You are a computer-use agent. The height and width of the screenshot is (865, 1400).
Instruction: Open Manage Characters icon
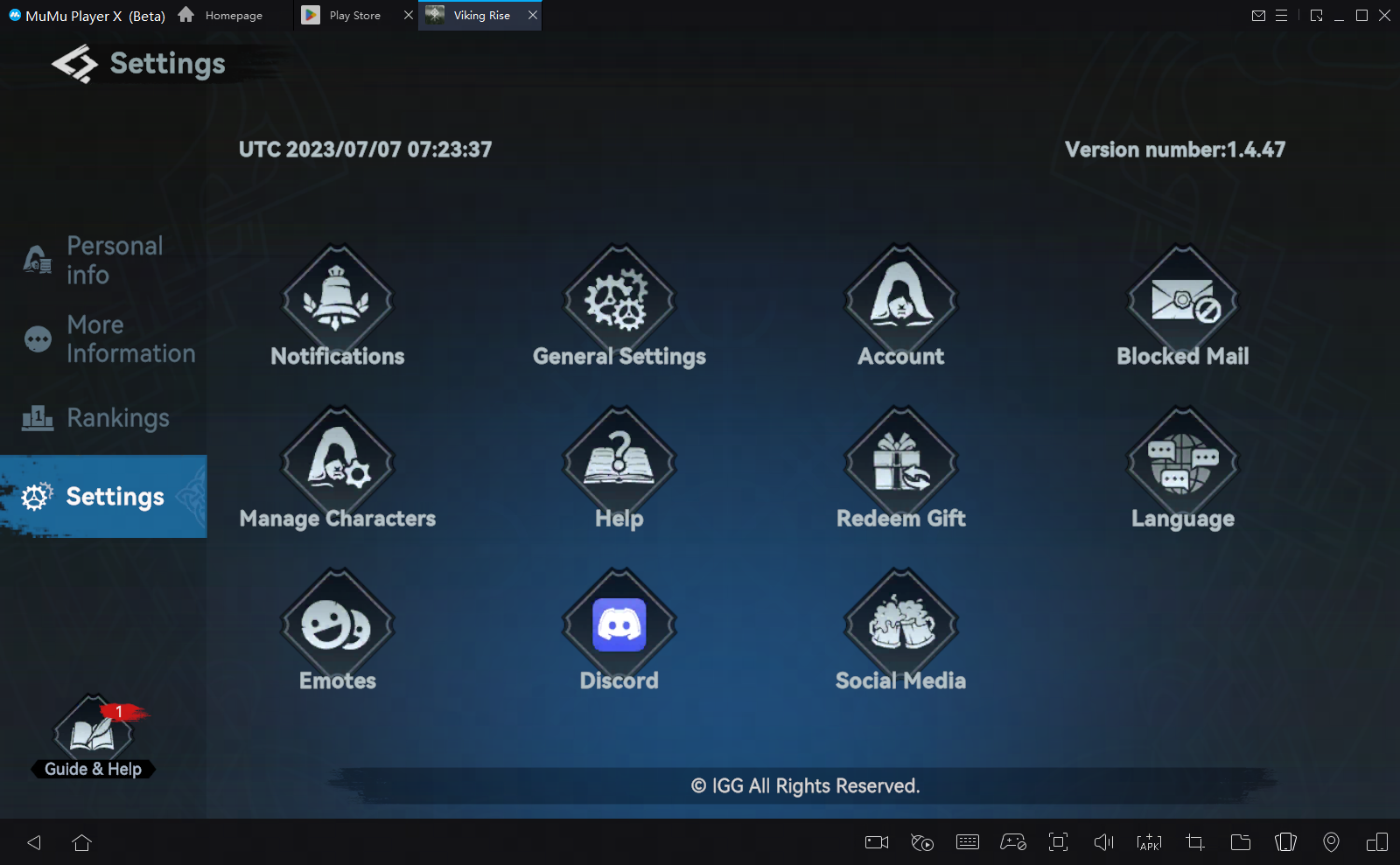[x=337, y=462]
